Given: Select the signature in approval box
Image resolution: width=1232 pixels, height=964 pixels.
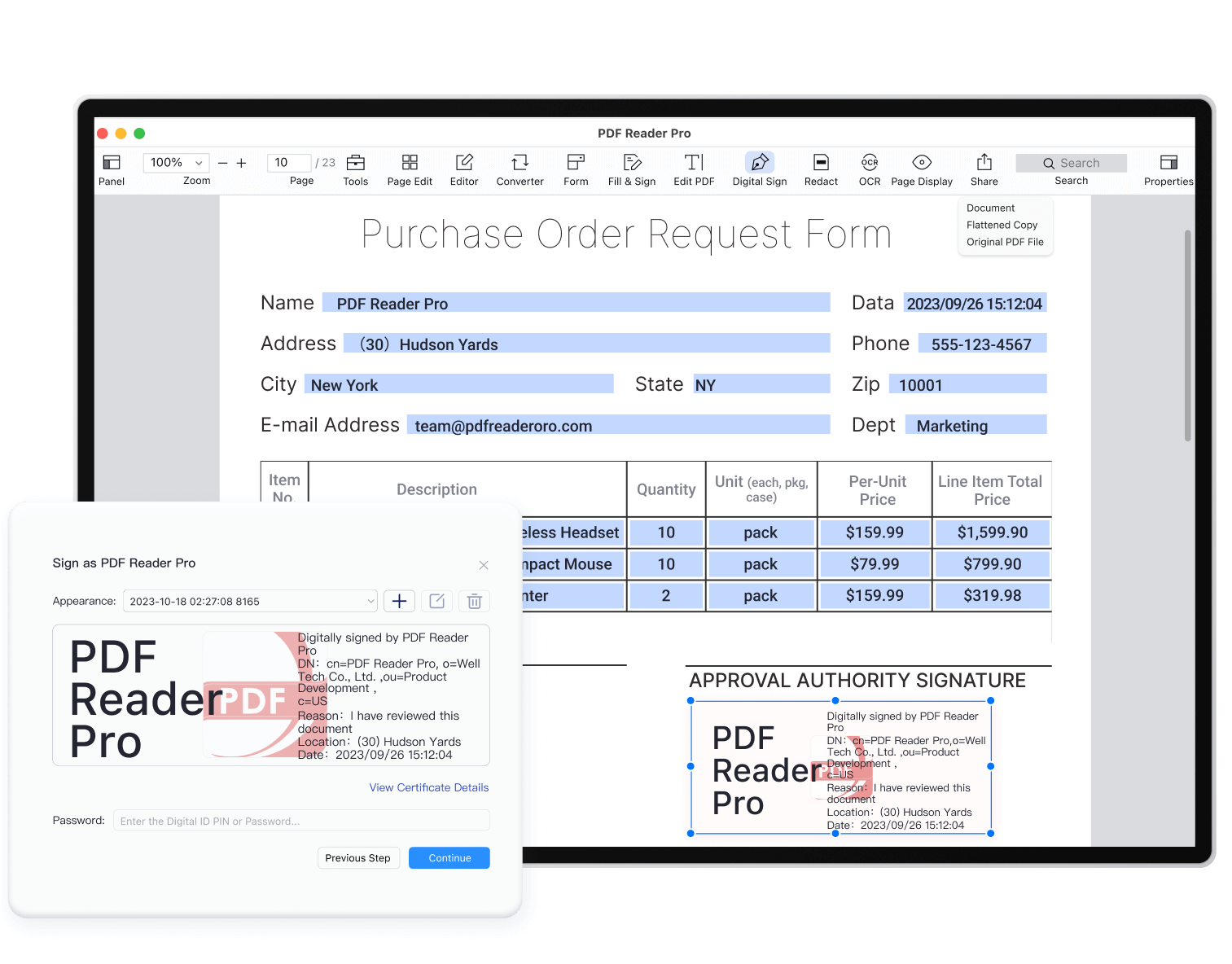Looking at the screenshot, I should (x=841, y=767).
